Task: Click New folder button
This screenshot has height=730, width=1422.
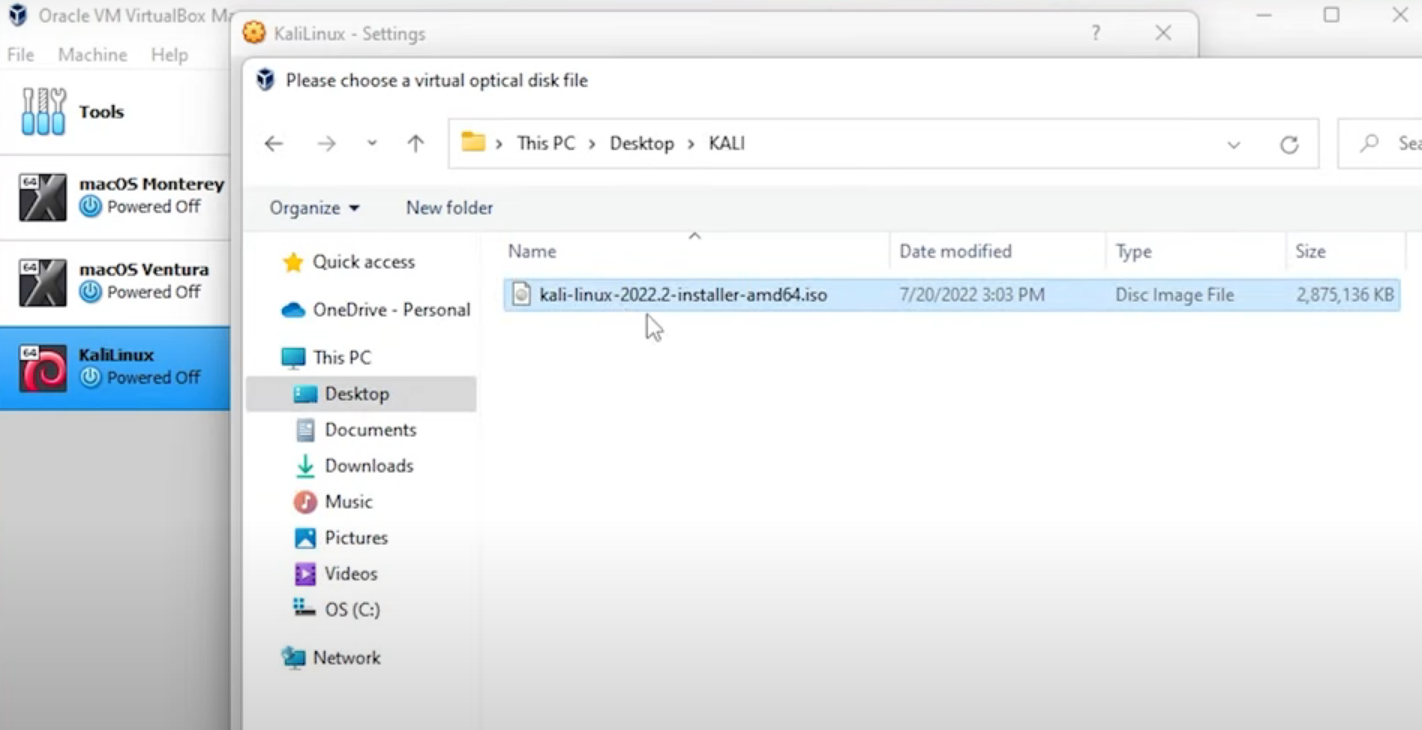Action: coord(449,208)
